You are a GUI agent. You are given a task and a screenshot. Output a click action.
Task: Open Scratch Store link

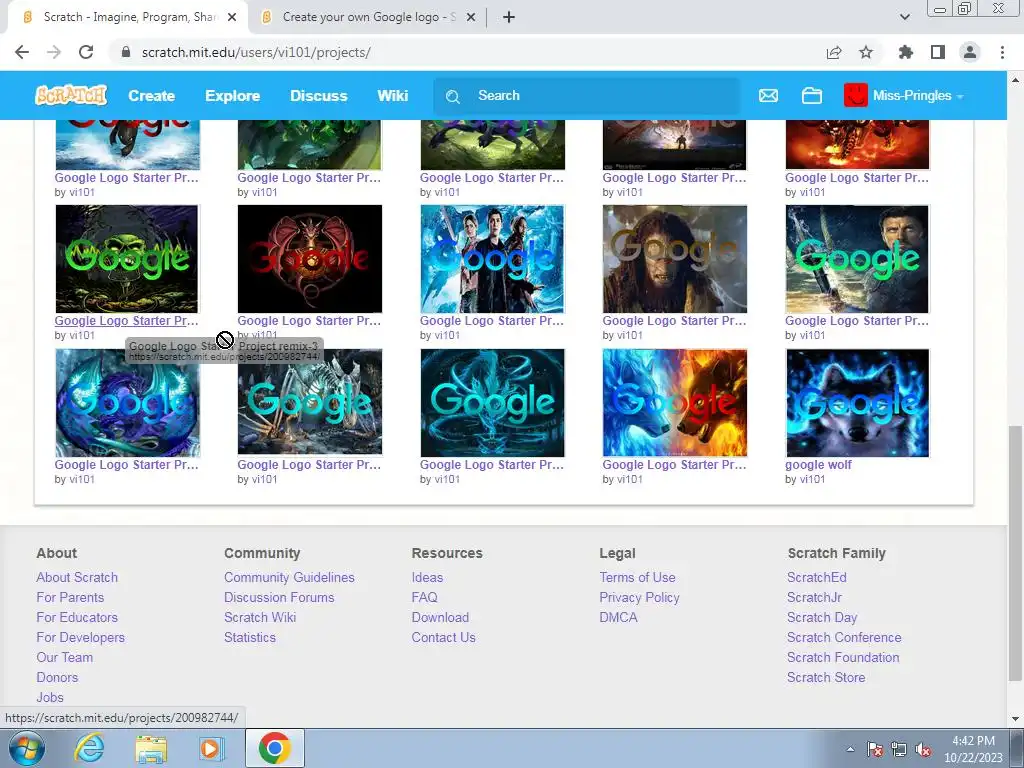826,677
